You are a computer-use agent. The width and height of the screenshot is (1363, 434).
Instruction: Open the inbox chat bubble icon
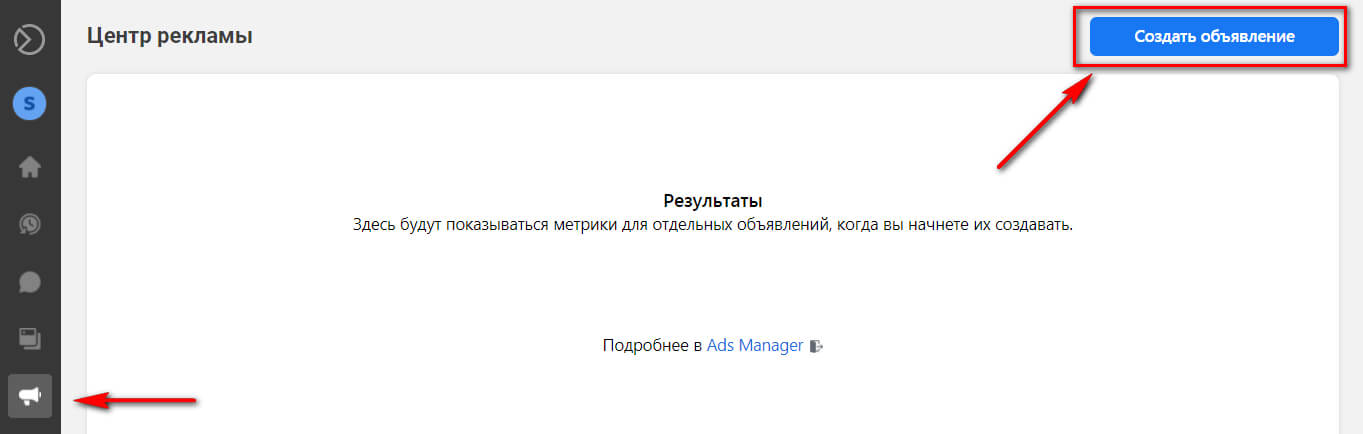tap(30, 282)
